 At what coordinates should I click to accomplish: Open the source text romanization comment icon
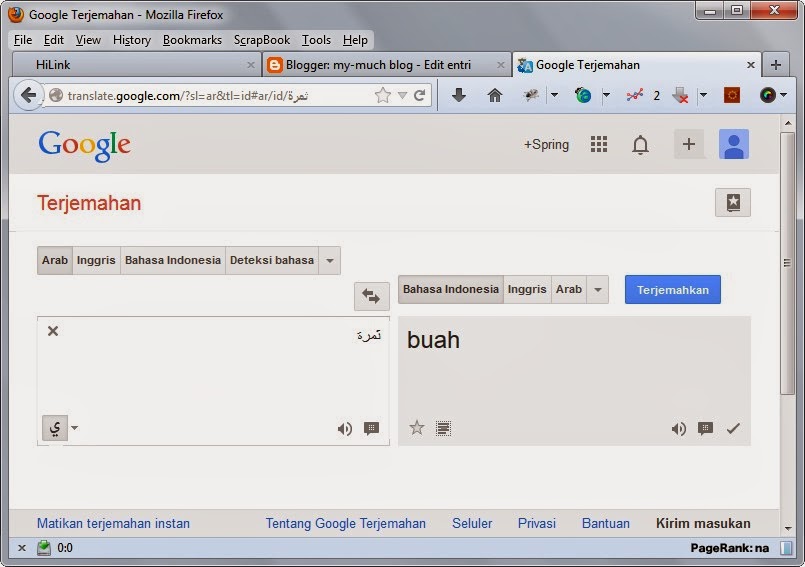click(371, 428)
